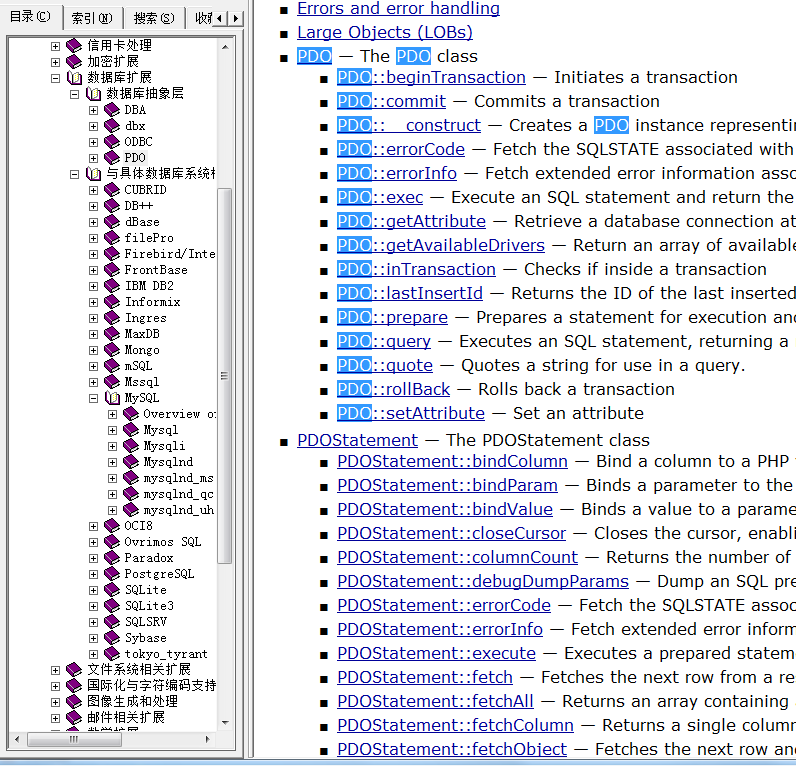This screenshot has width=796, height=766.
Task: Click the book icon next to FrontBase
Action: 112,270
